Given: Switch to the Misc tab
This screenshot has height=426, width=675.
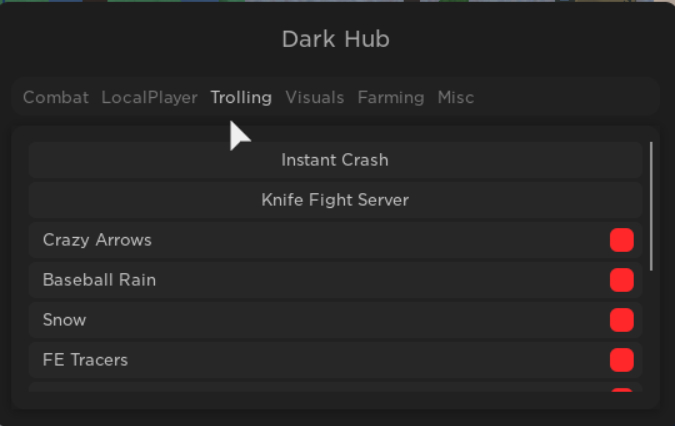Looking at the screenshot, I should (456, 98).
